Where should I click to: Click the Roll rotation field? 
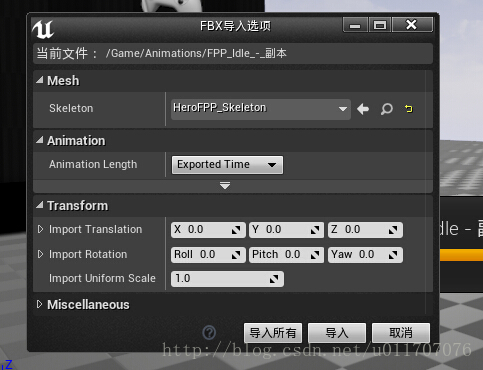(x=208, y=255)
